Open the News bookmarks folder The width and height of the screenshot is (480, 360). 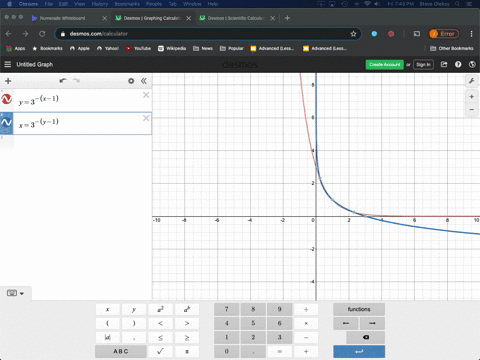pyautogui.click(x=203, y=48)
